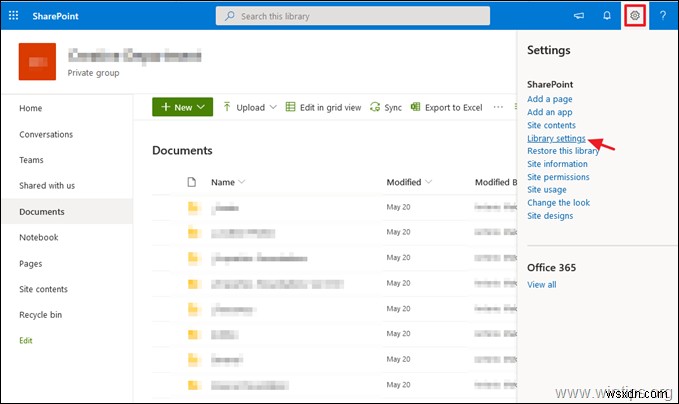Click the orange site logo tile
679x404 pixels.
coord(37,61)
